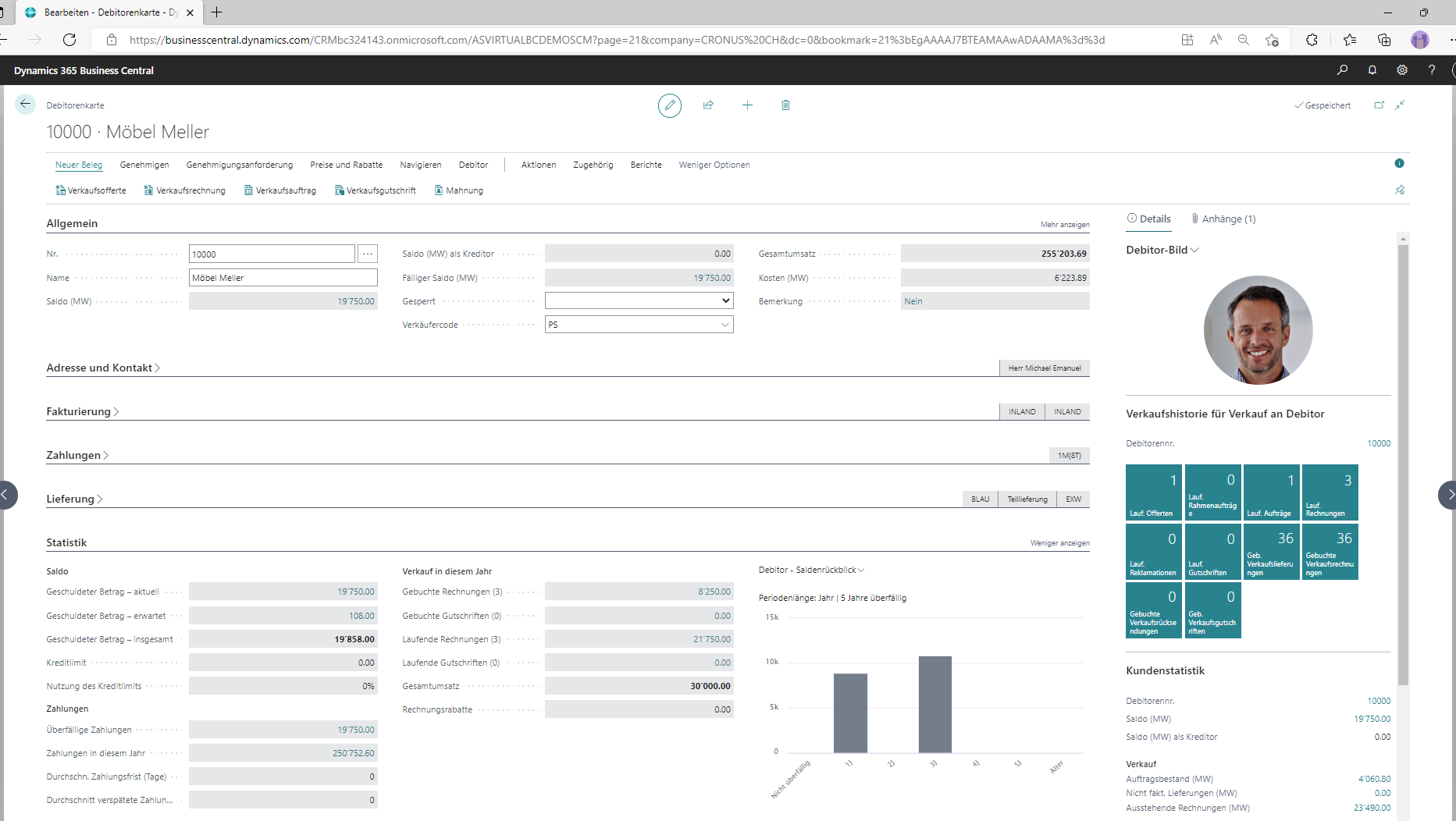Image resolution: width=1456 pixels, height=821 pixels.
Task: Expand the Zahlungen section
Action: pyautogui.click(x=77, y=455)
